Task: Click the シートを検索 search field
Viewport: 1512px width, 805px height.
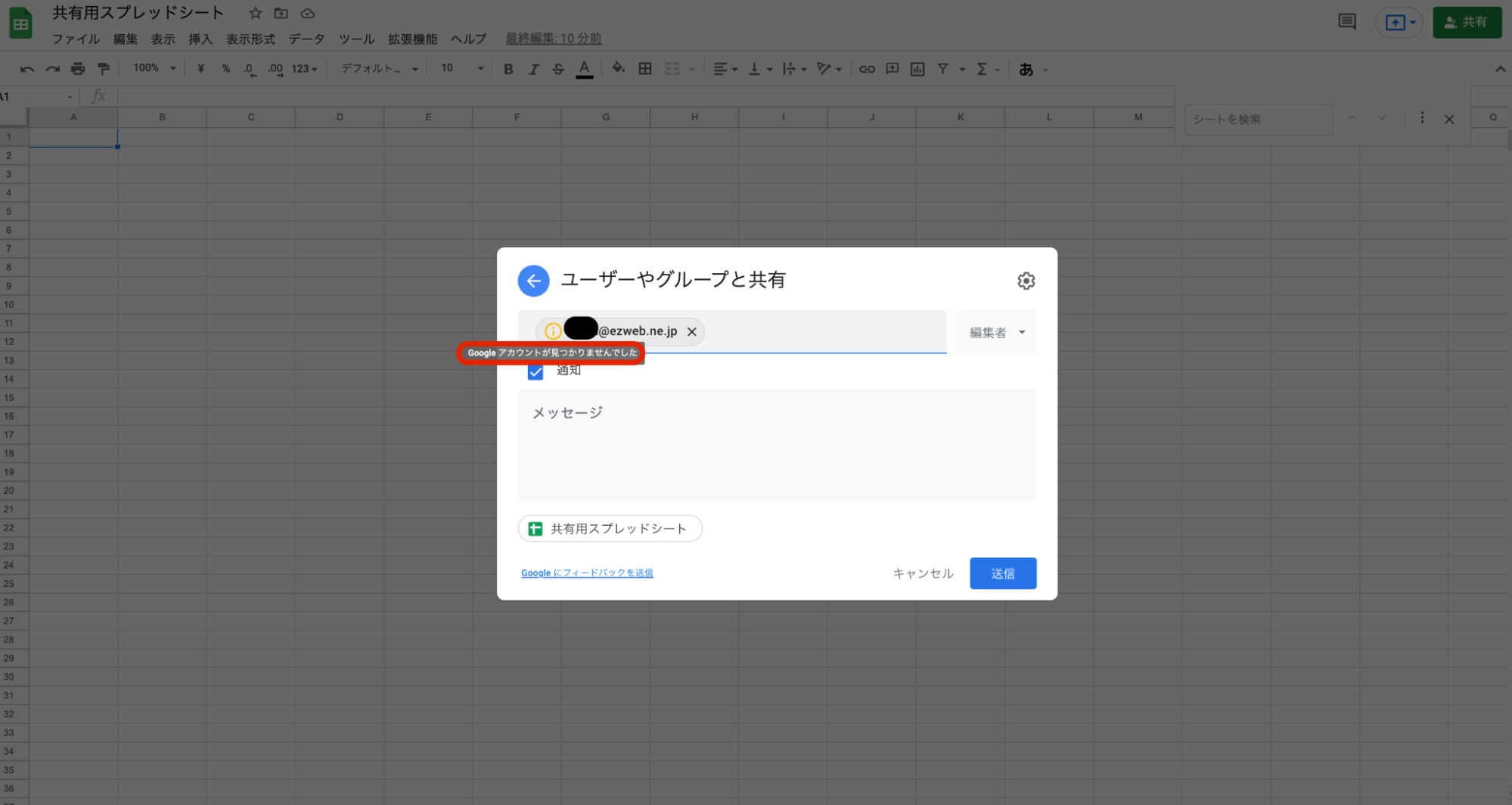Action: (x=1258, y=120)
